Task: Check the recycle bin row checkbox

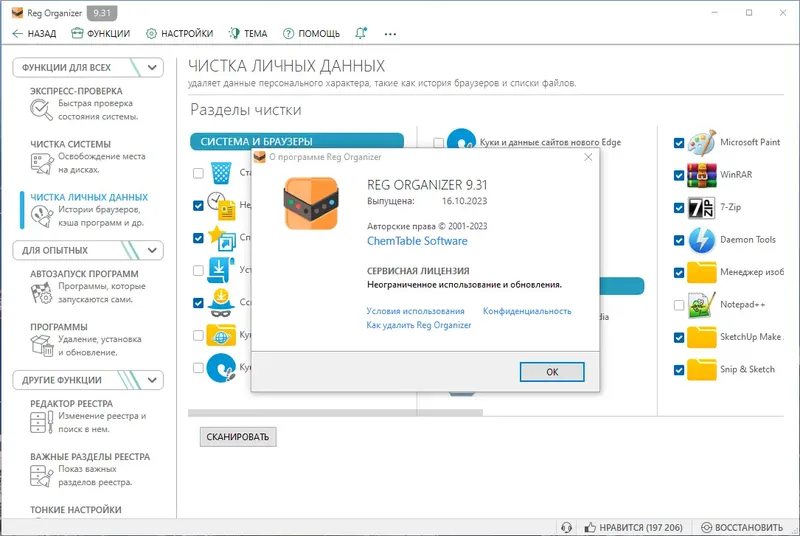Action: pyautogui.click(x=198, y=173)
